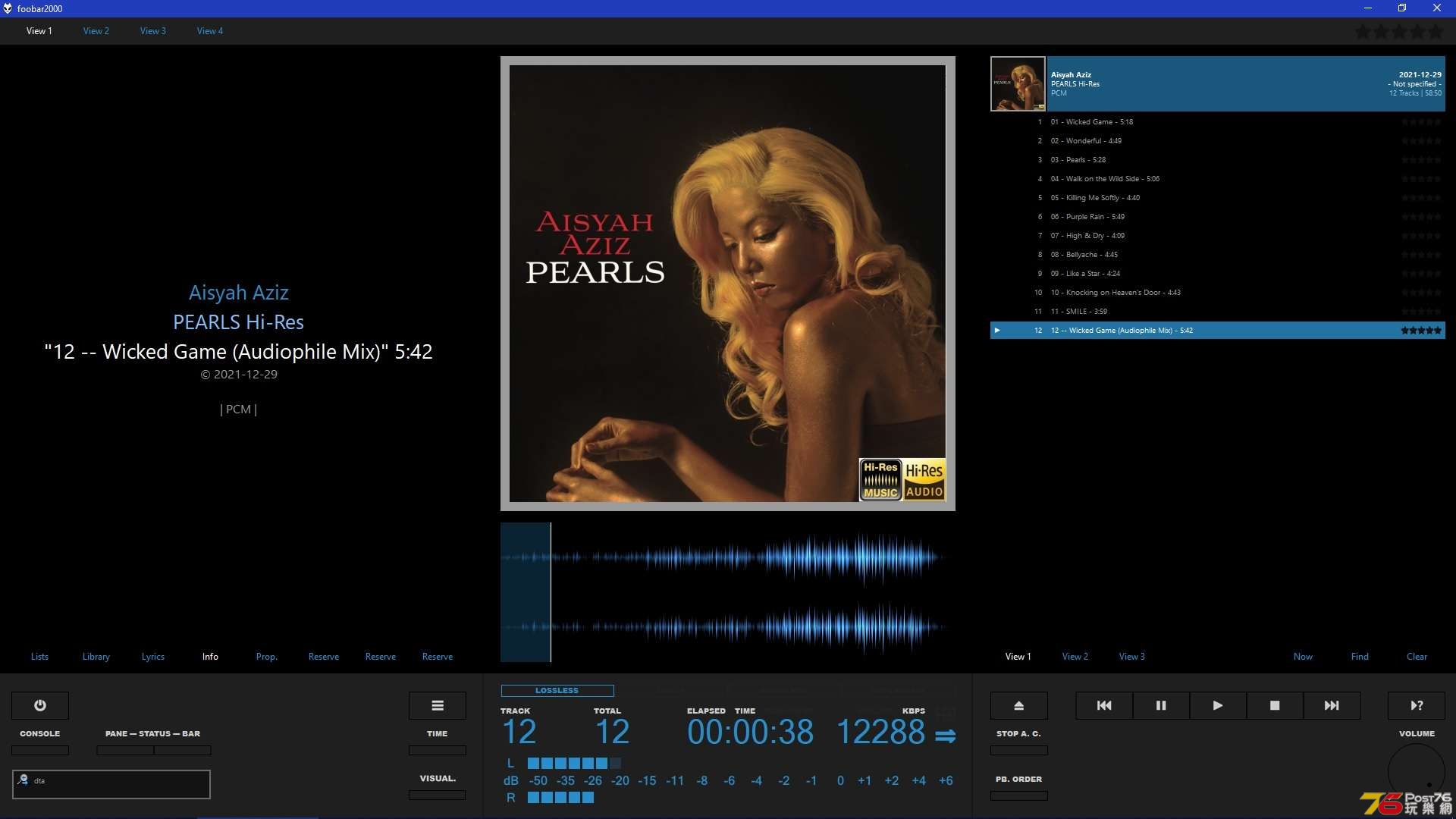Switch to View 3 in the top tab bar
Screen dimensions: 1456x819
(153, 31)
